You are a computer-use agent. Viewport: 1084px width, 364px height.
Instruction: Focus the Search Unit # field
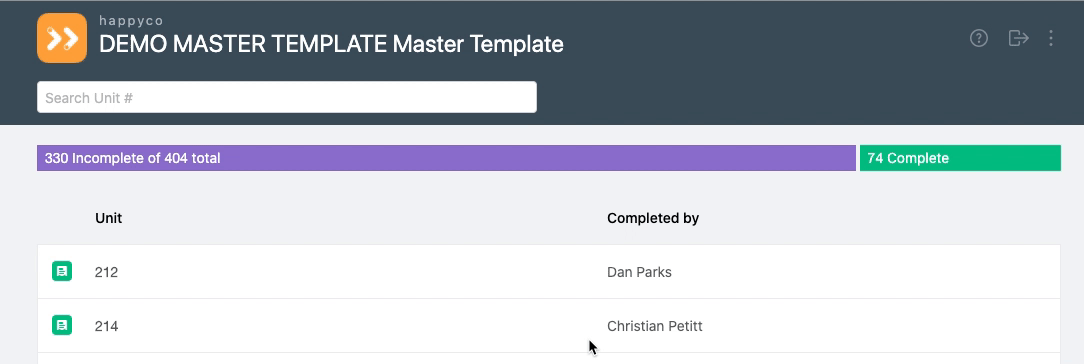(287, 97)
